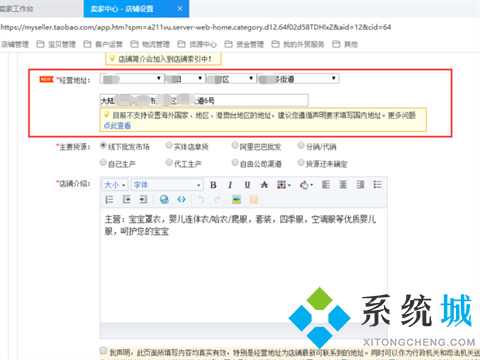Toggle italic formatting in the editor
Image resolution: width=480 pixels, height=360 pixels.
230,185
